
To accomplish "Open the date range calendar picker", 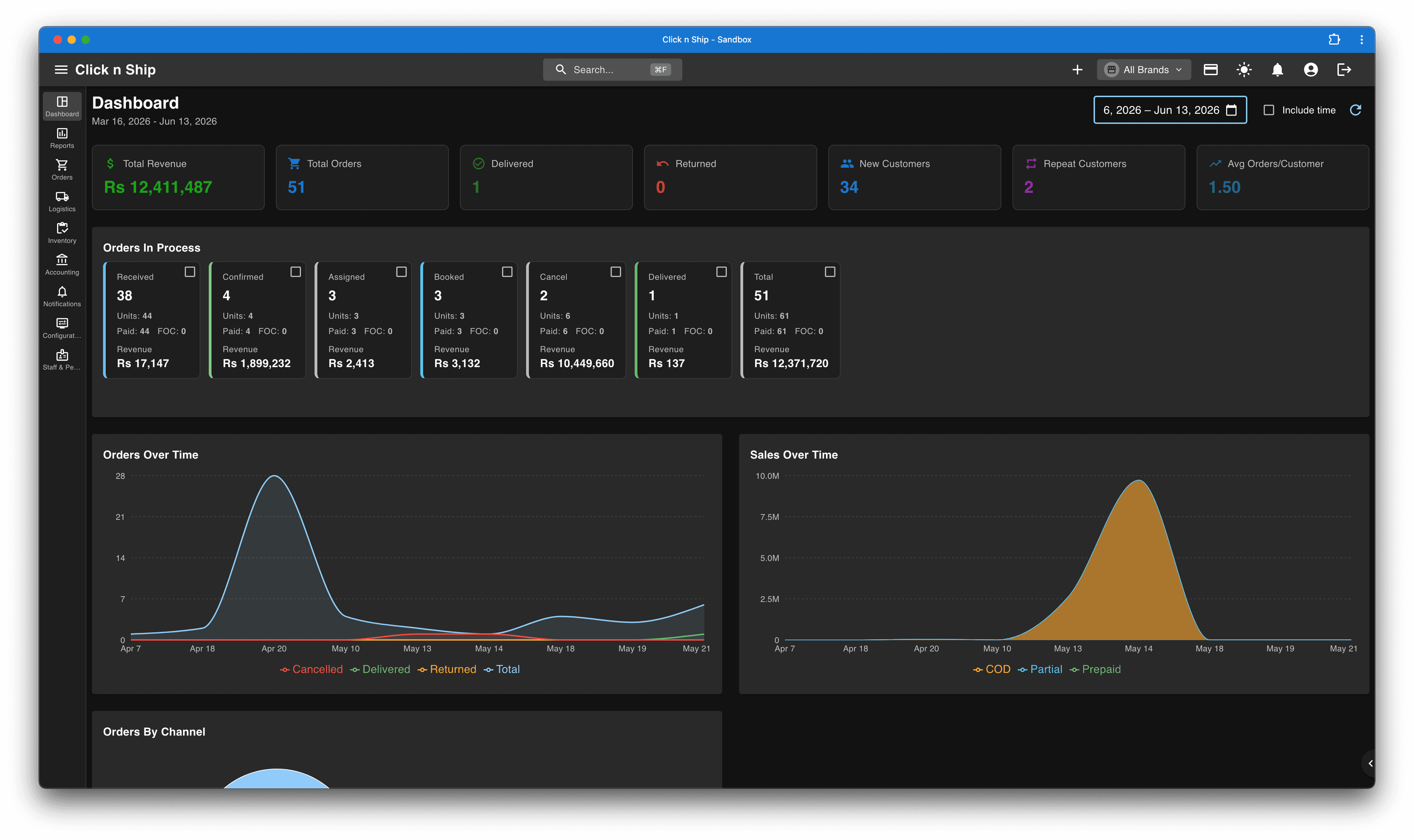I will click(x=1231, y=110).
